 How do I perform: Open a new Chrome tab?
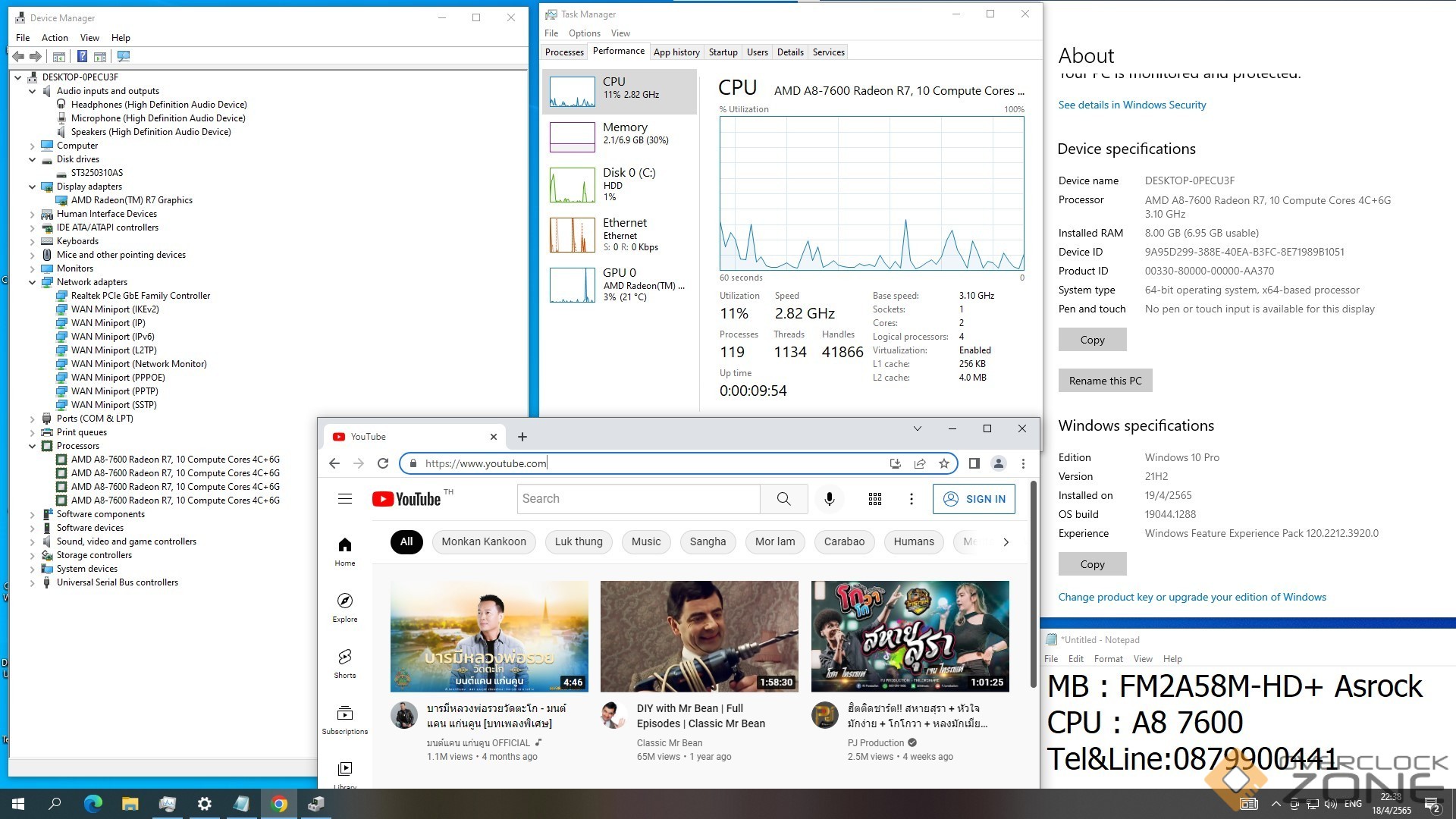(522, 437)
